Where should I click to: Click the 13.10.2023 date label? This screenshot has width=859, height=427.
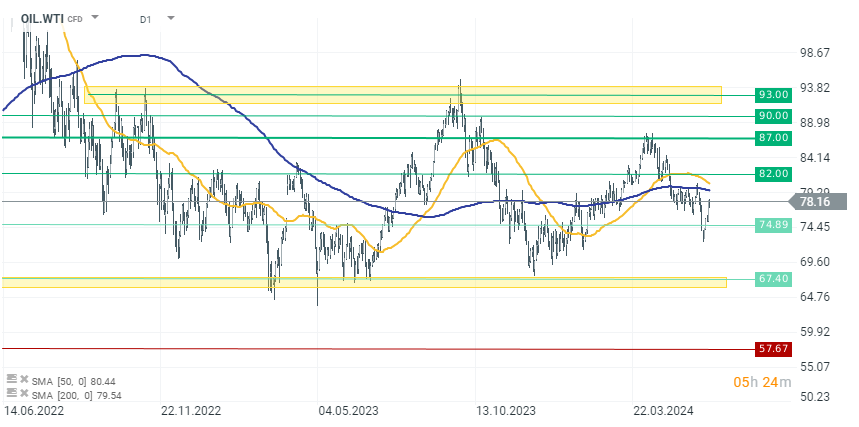pyautogui.click(x=507, y=411)
